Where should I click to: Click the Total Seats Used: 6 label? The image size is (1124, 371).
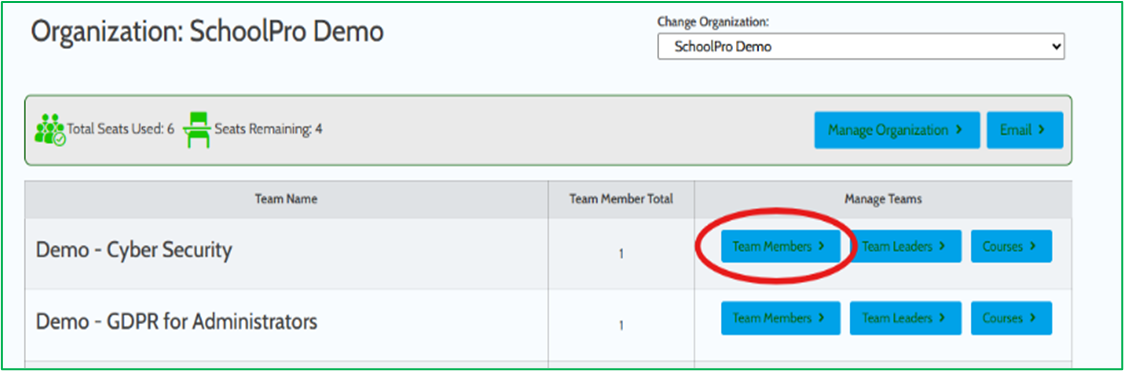121,131
